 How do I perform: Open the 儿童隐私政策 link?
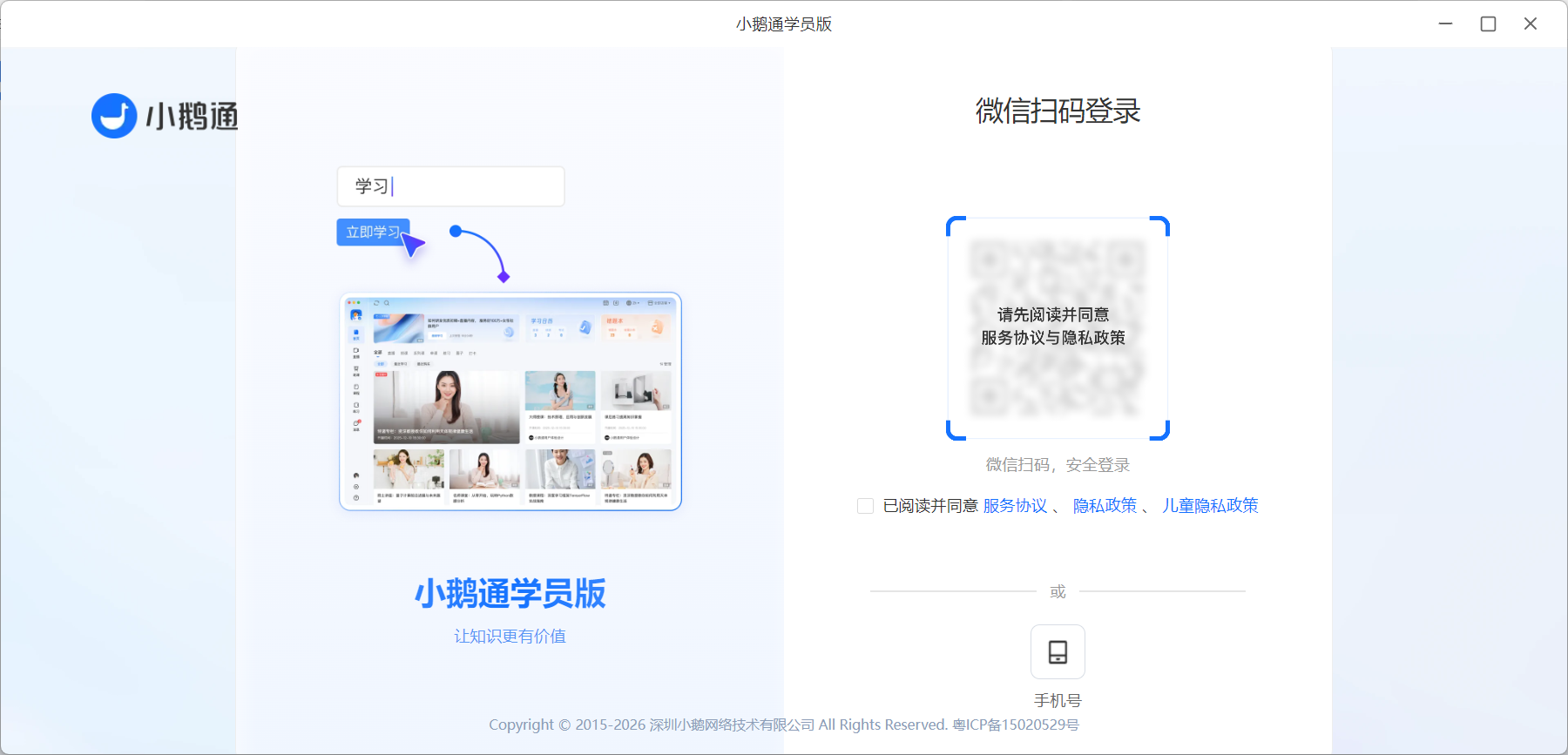1210,506
